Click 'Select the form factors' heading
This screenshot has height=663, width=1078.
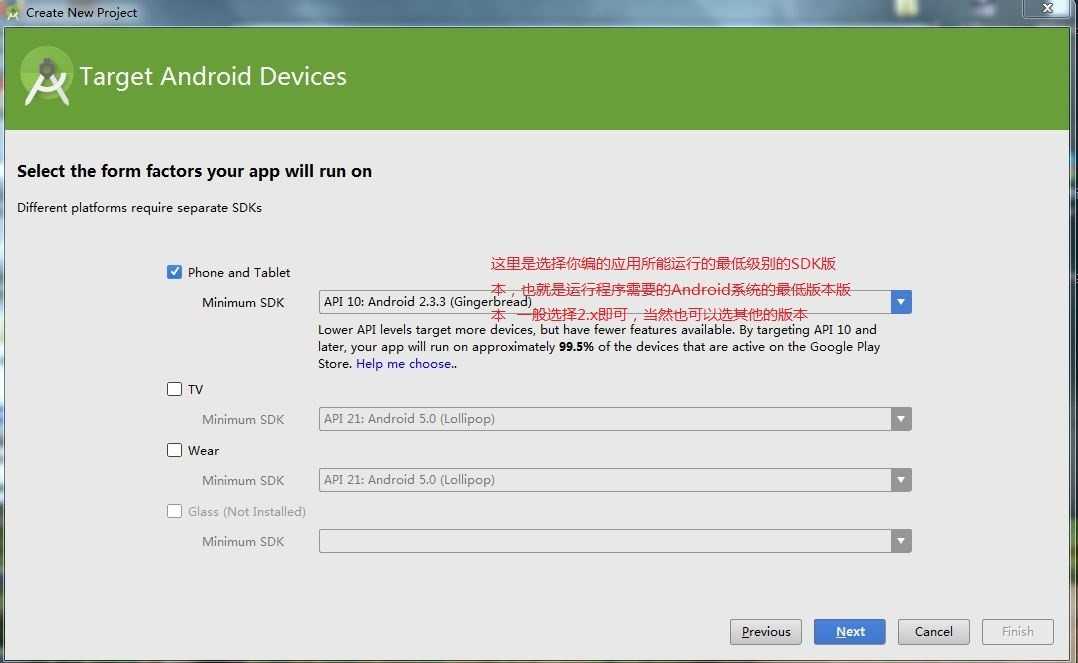[195, 171]
